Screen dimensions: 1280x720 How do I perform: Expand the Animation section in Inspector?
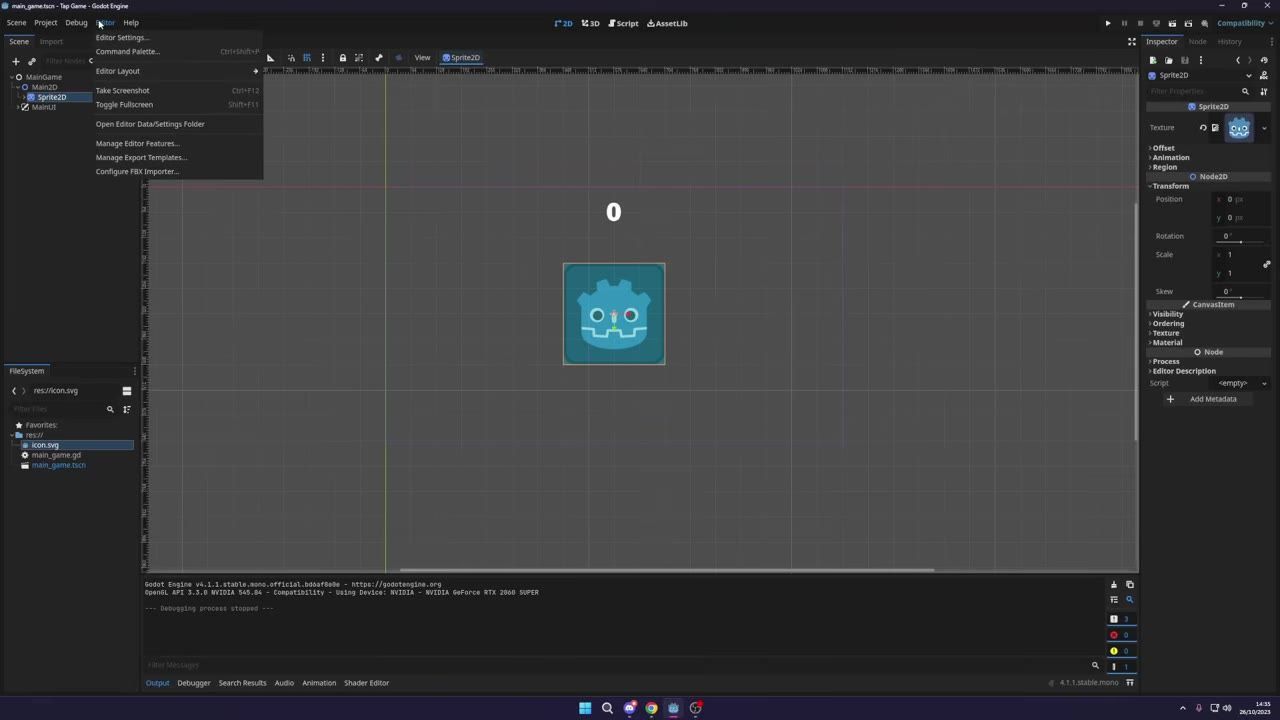tap(1170, 157)
